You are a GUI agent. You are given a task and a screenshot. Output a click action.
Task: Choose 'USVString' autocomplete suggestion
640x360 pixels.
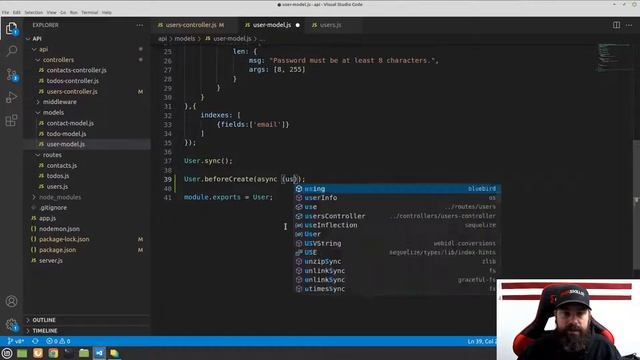tap(398, 243)
